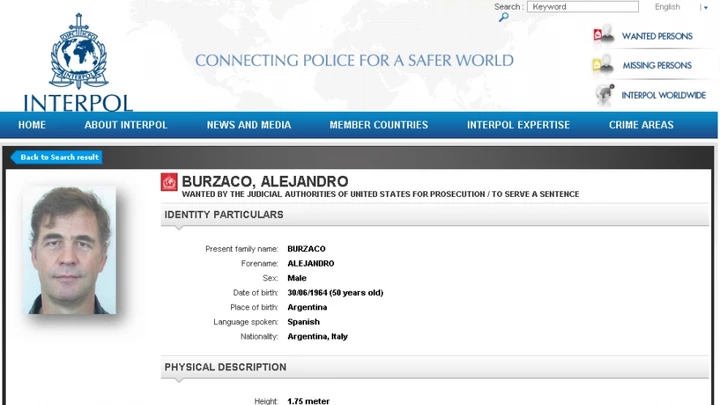
Task: Click the forename value ALEJANDRO
Action: click(311, 264)
